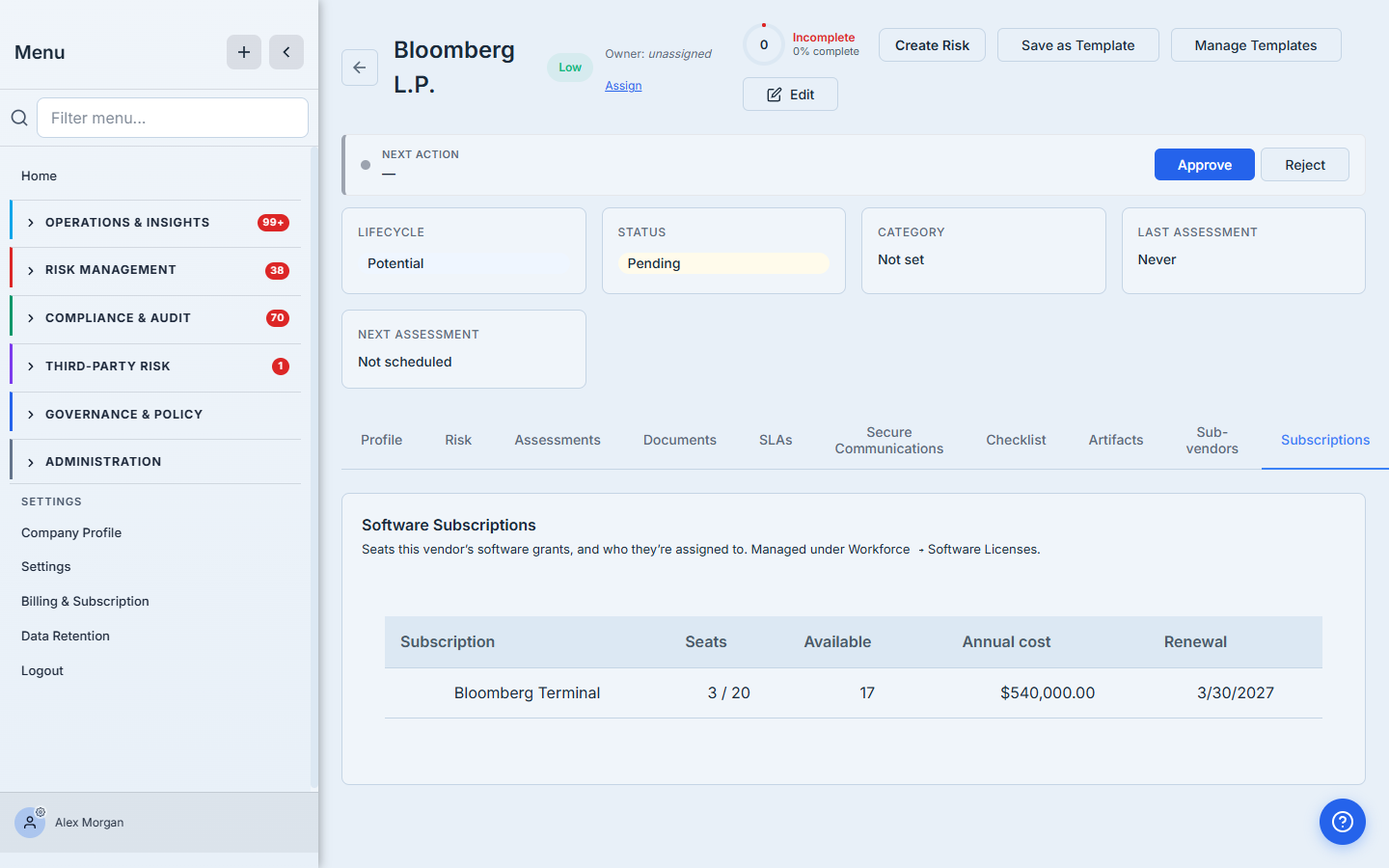Select the Subscriptions tab

click(x=1325, y=440)
